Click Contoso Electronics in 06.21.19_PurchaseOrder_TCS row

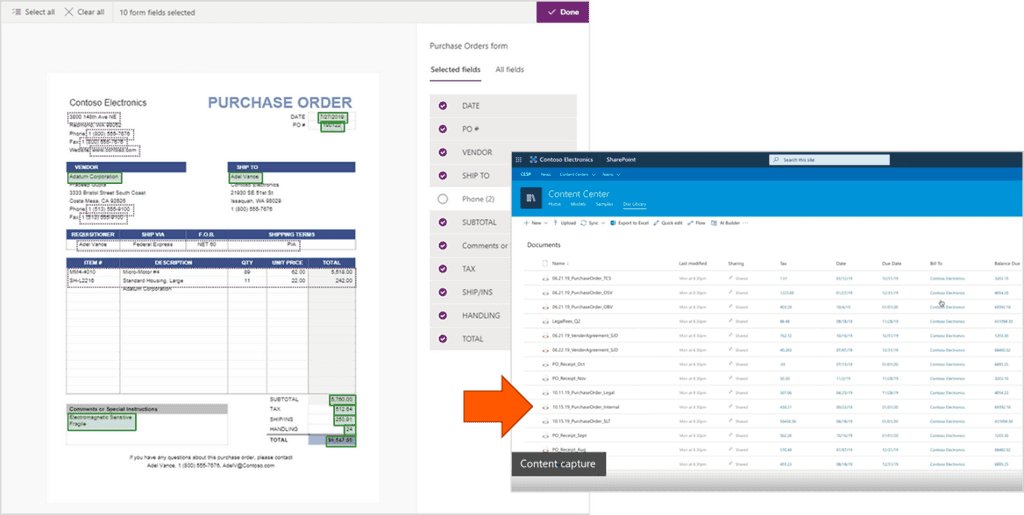[947, 278]
